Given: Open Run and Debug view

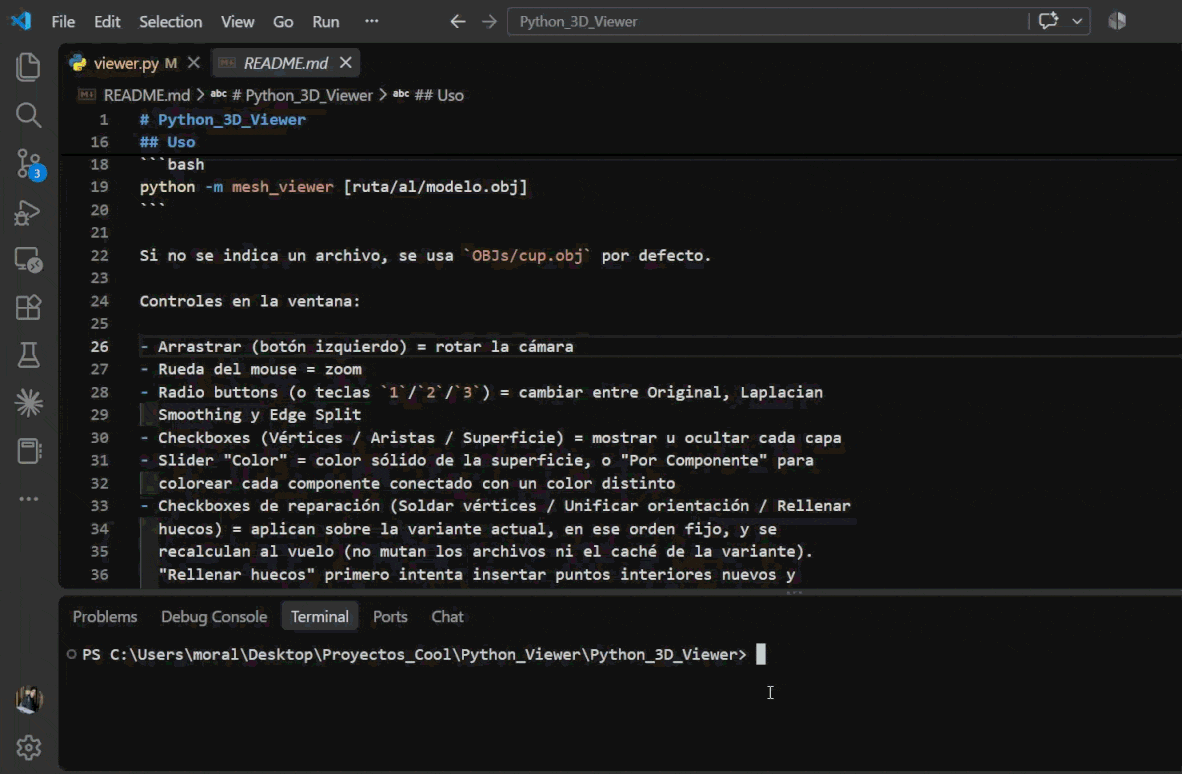Looking at the screenshot, I should pyautogui.click(x=28, y=213).
